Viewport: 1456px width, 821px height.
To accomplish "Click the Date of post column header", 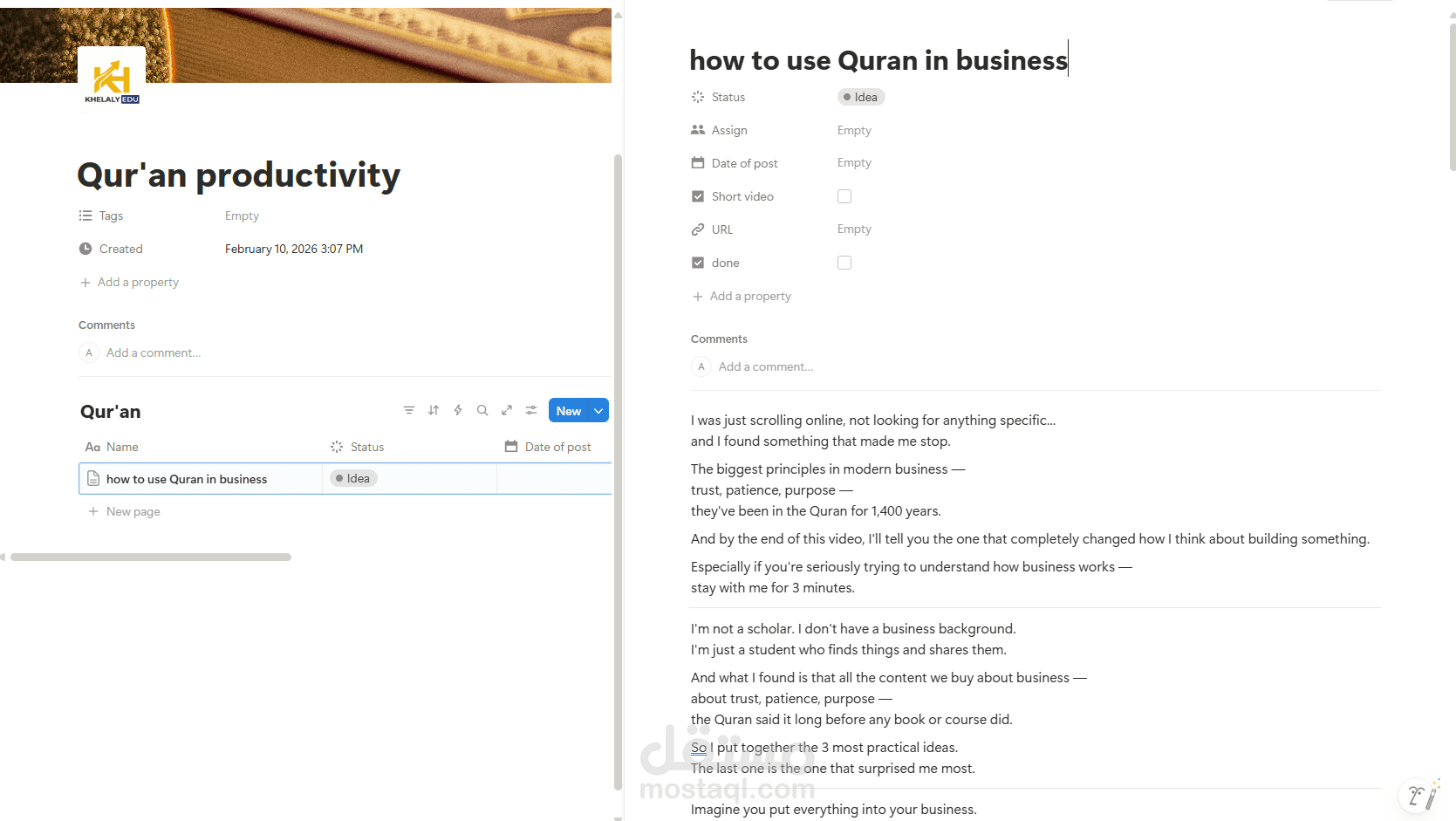I will pyautogui.click(x=557, y=447).
